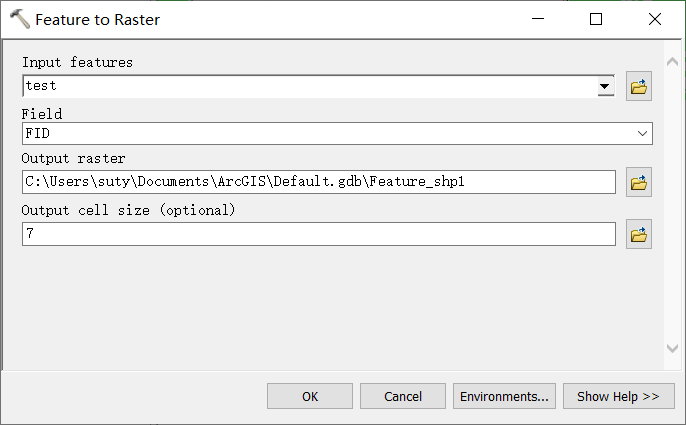686x425 pixels.
Task: Click the scroll down arrow of the dialog
Action: tap(672, 348)
